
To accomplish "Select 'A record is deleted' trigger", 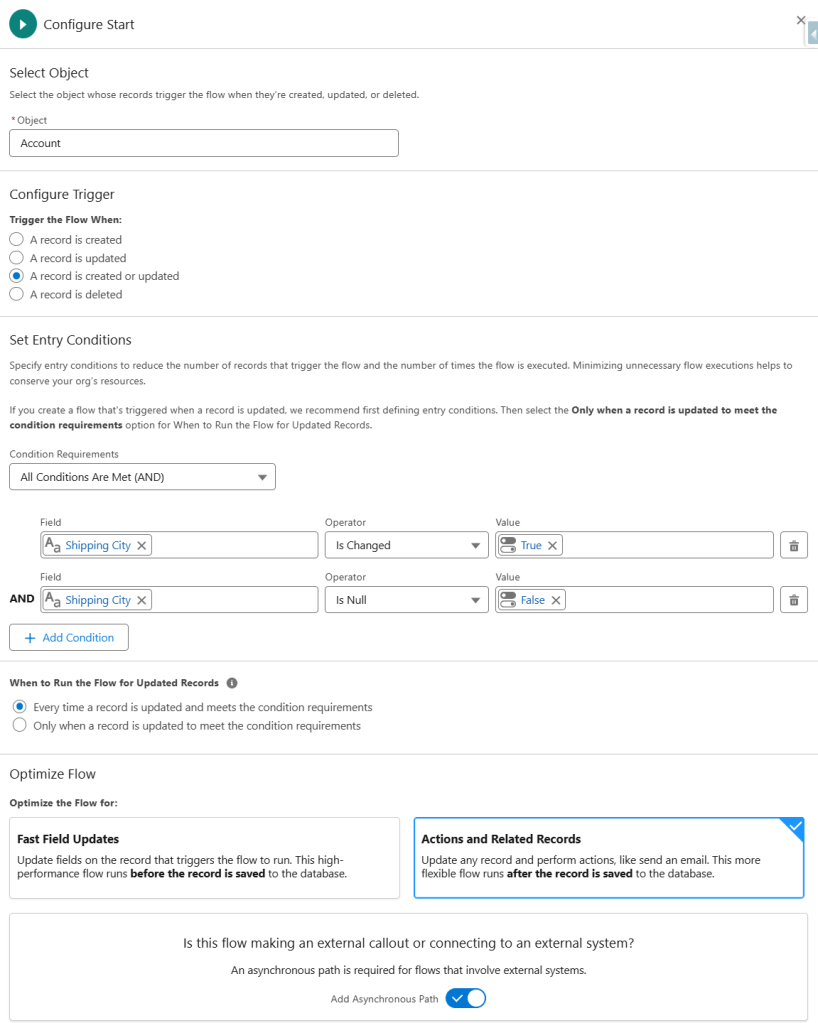I will (x=17, y=294).
